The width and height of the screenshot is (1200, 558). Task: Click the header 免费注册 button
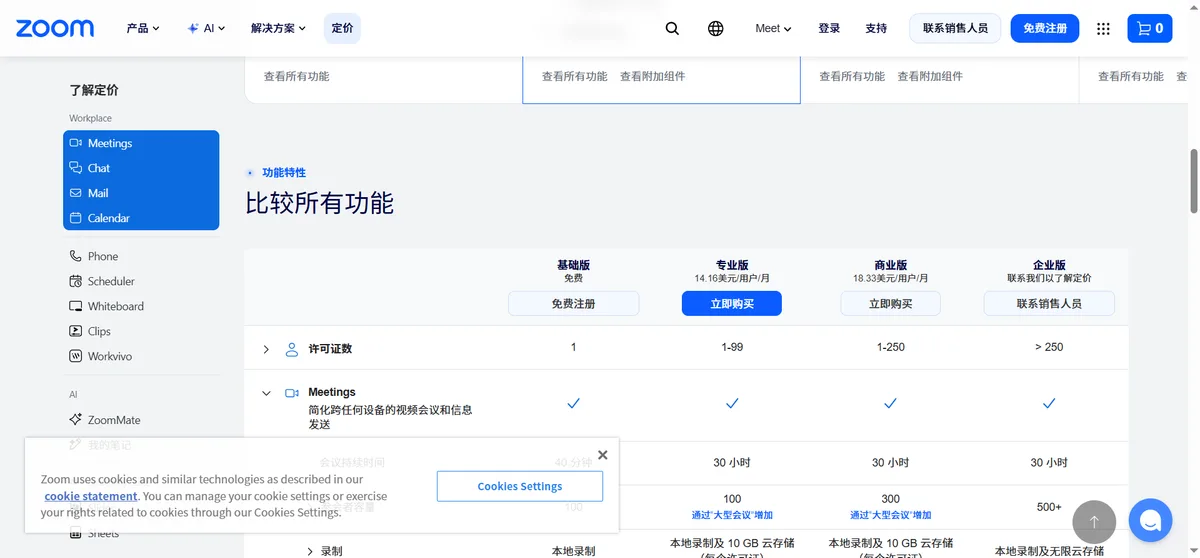pyautogui.click(x=1045, y=28)
